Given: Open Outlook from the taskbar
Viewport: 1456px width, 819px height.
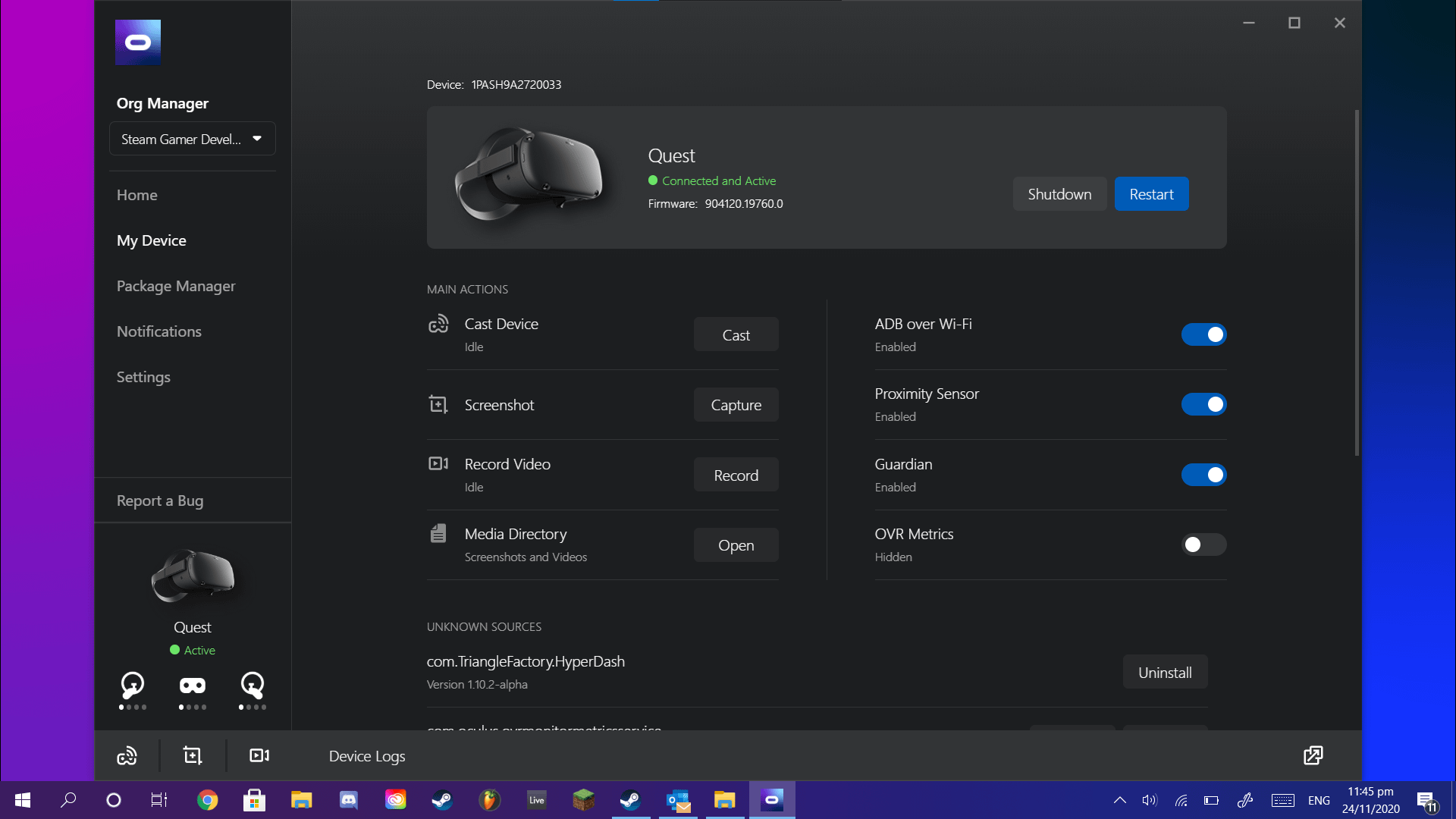Looking at the screenshot, I should [678, 800].
